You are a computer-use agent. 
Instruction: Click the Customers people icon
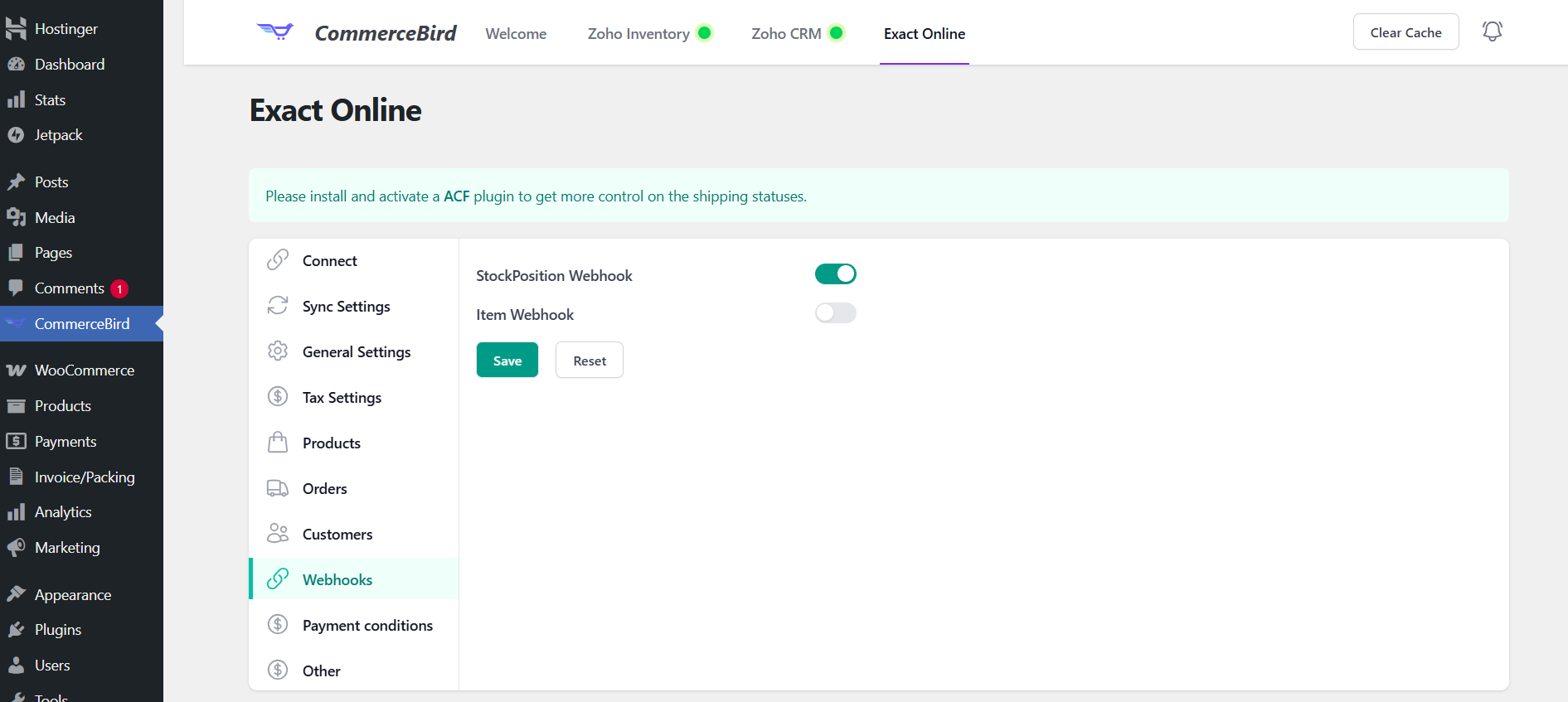tap(278, 534)
